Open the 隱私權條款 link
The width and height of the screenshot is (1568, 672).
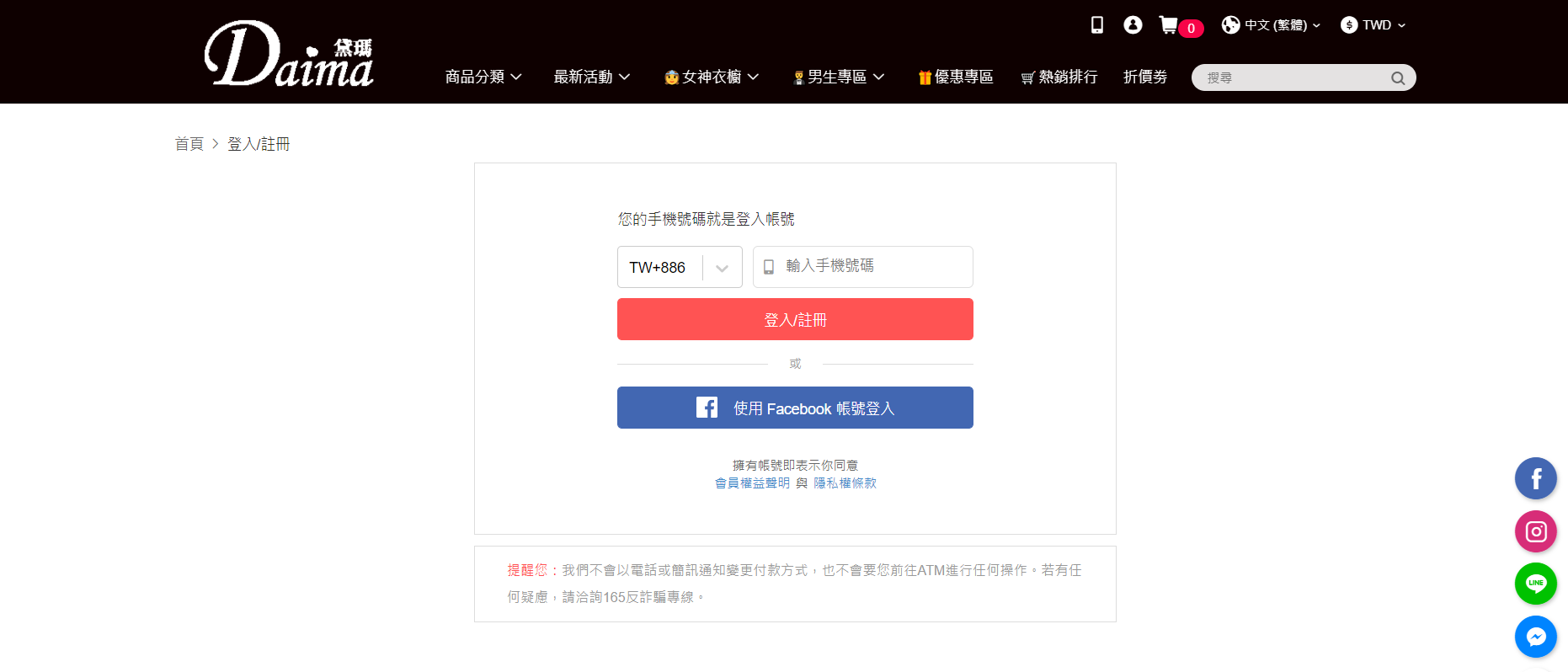pyautogui.click(x=845, y=483)
